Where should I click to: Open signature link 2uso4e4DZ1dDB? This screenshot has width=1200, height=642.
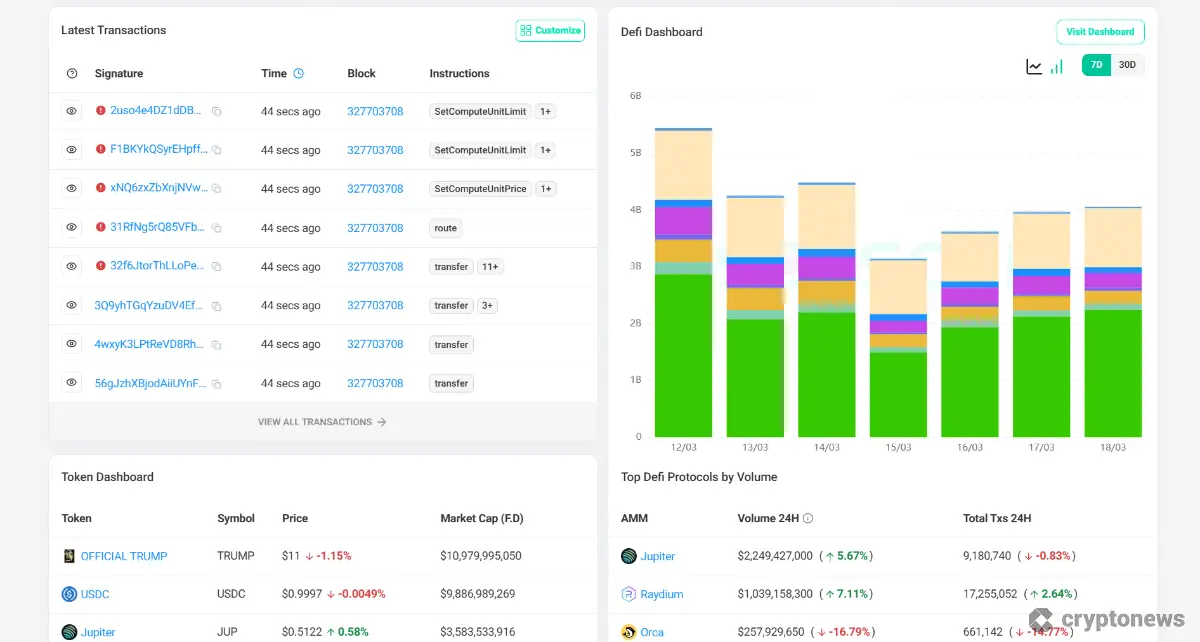[157, 111]
